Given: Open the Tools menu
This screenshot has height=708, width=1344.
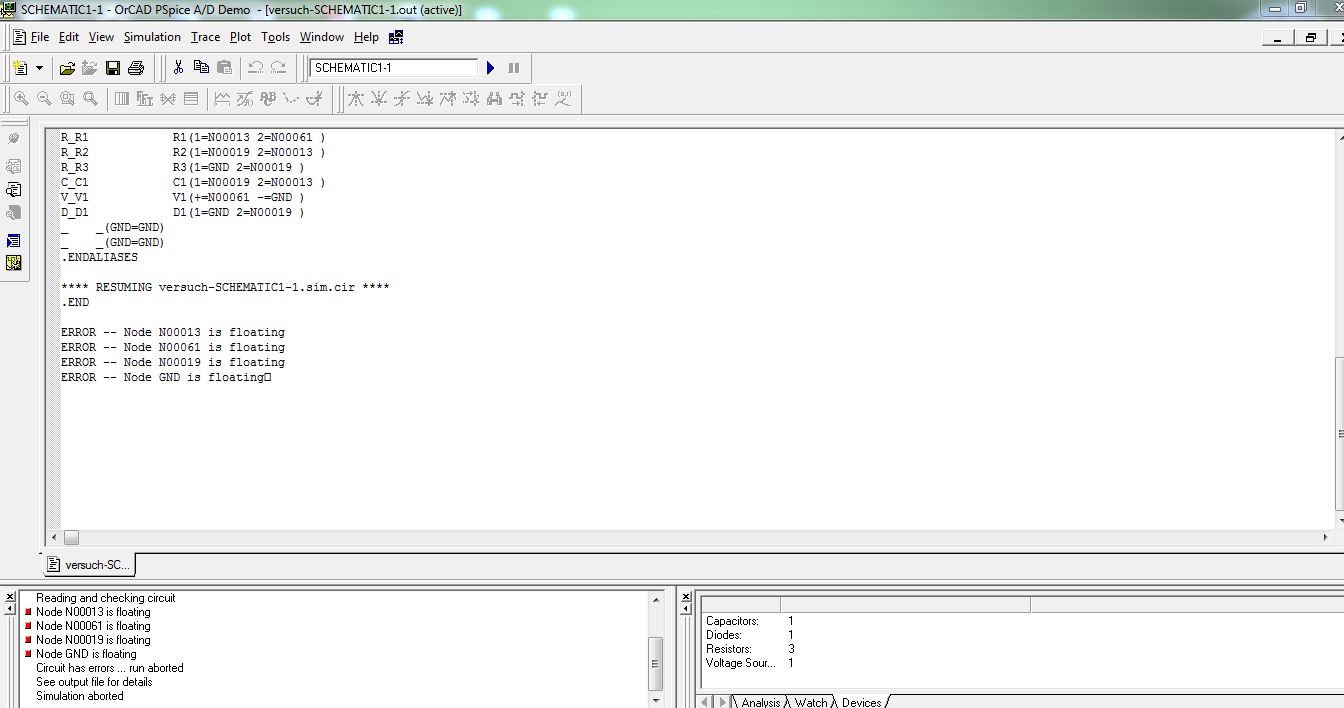Looking at the screenshot, I should [x=275, y=37].
